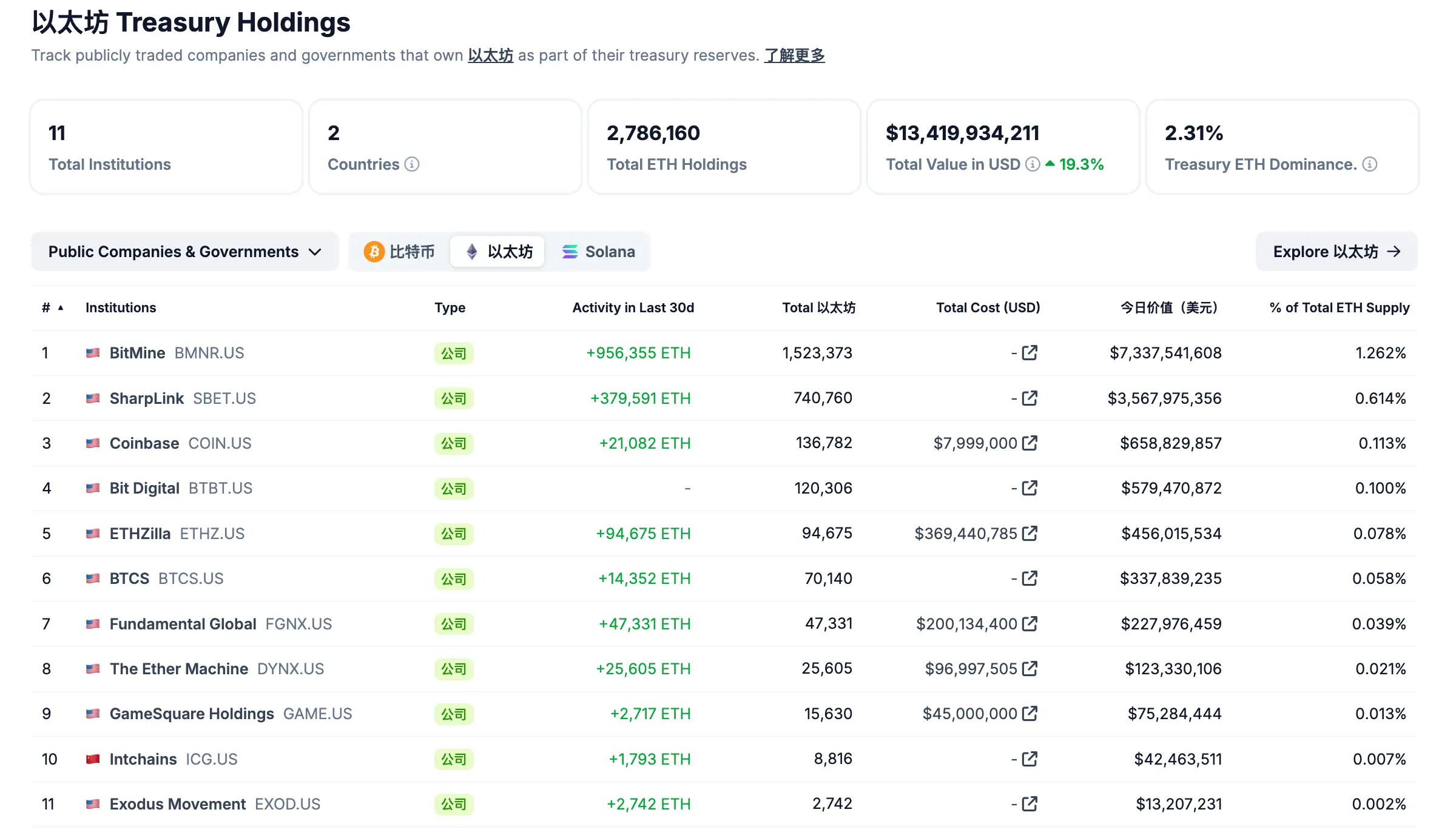This screenshot has height=838, width=1456.
Task: Click the Explore 以太坊 button
Action: coord(1336,252)
